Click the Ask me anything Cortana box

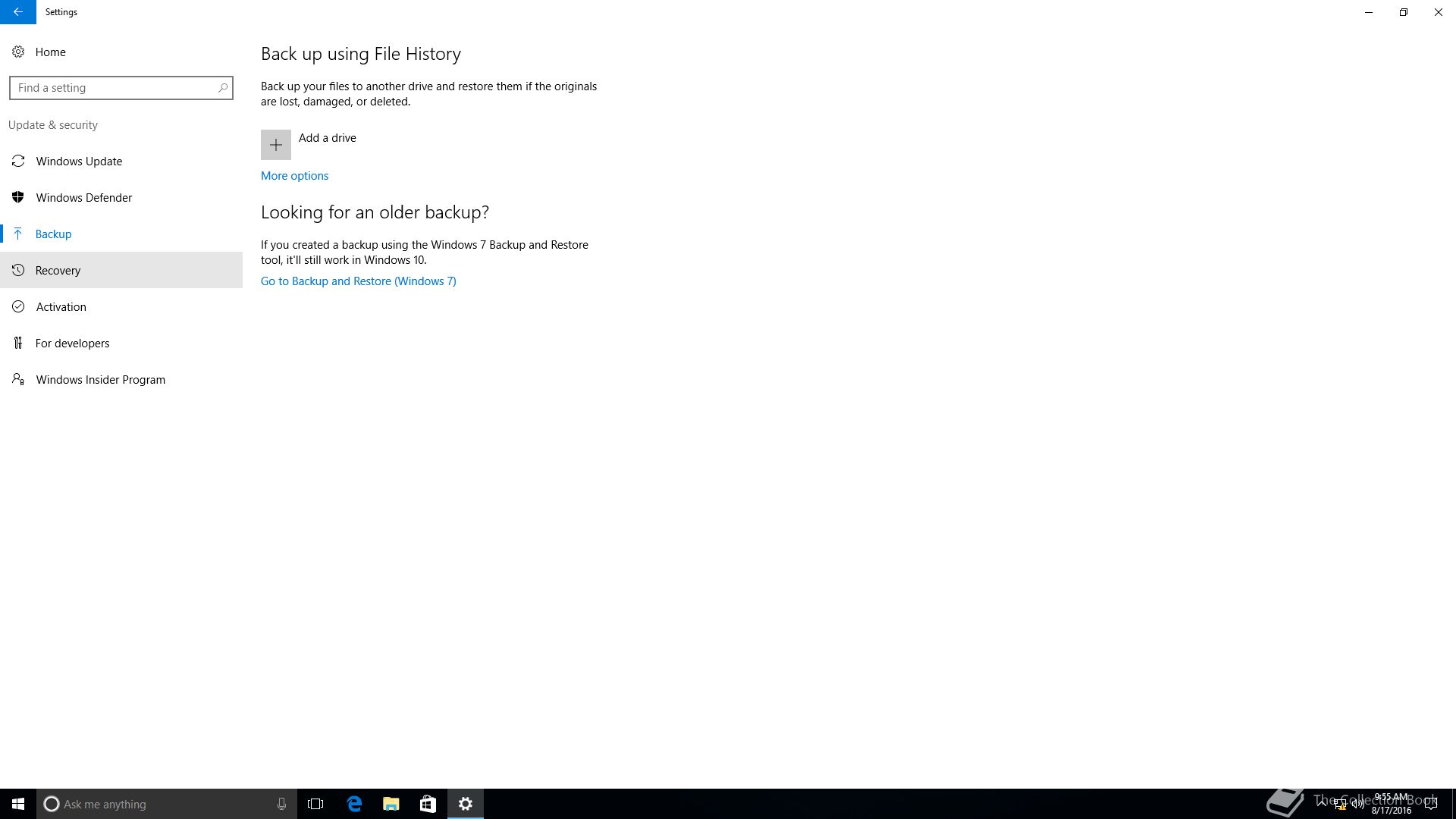(167, 804)
